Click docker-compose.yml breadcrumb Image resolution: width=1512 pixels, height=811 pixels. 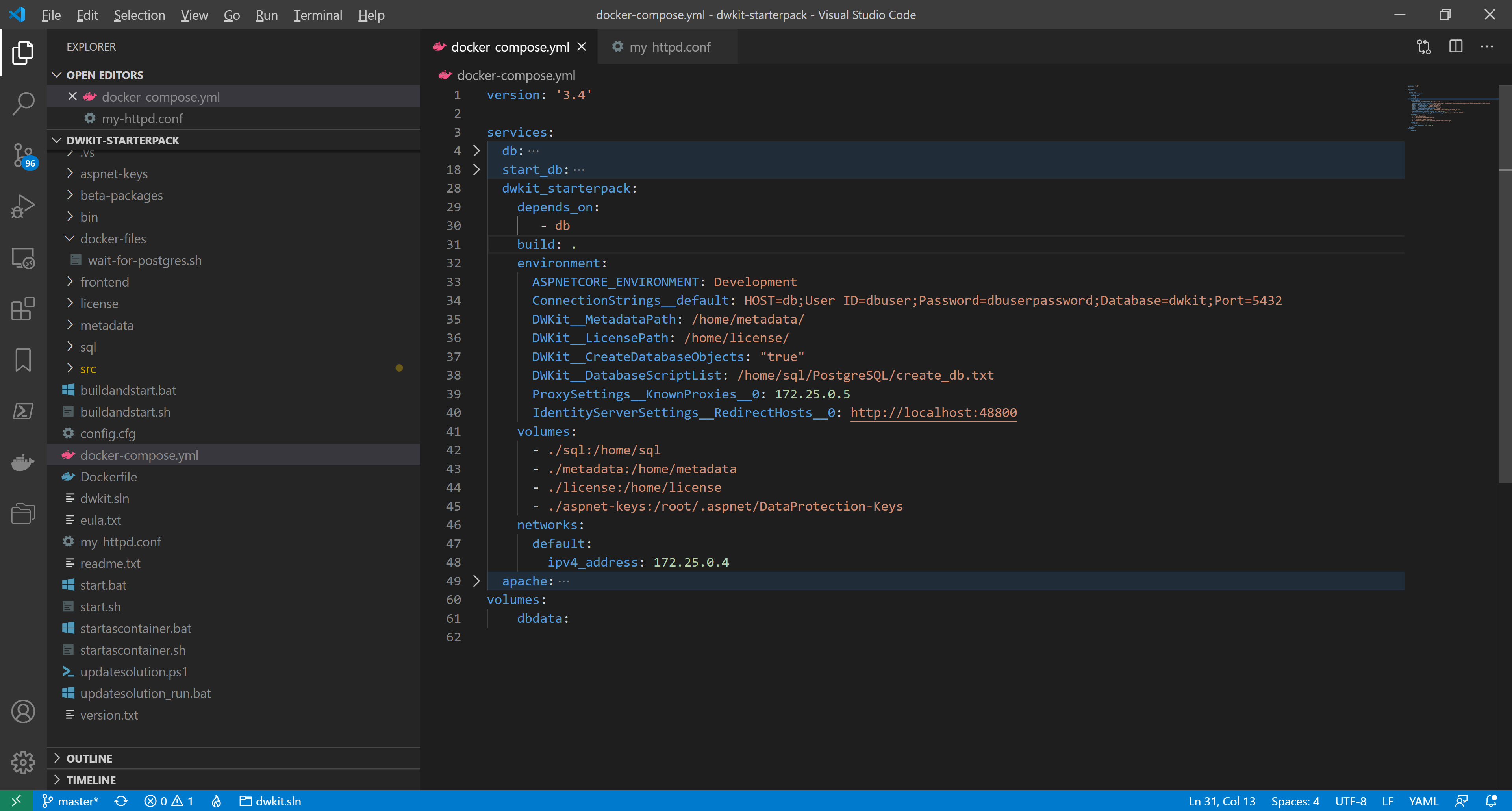[508, 75]
